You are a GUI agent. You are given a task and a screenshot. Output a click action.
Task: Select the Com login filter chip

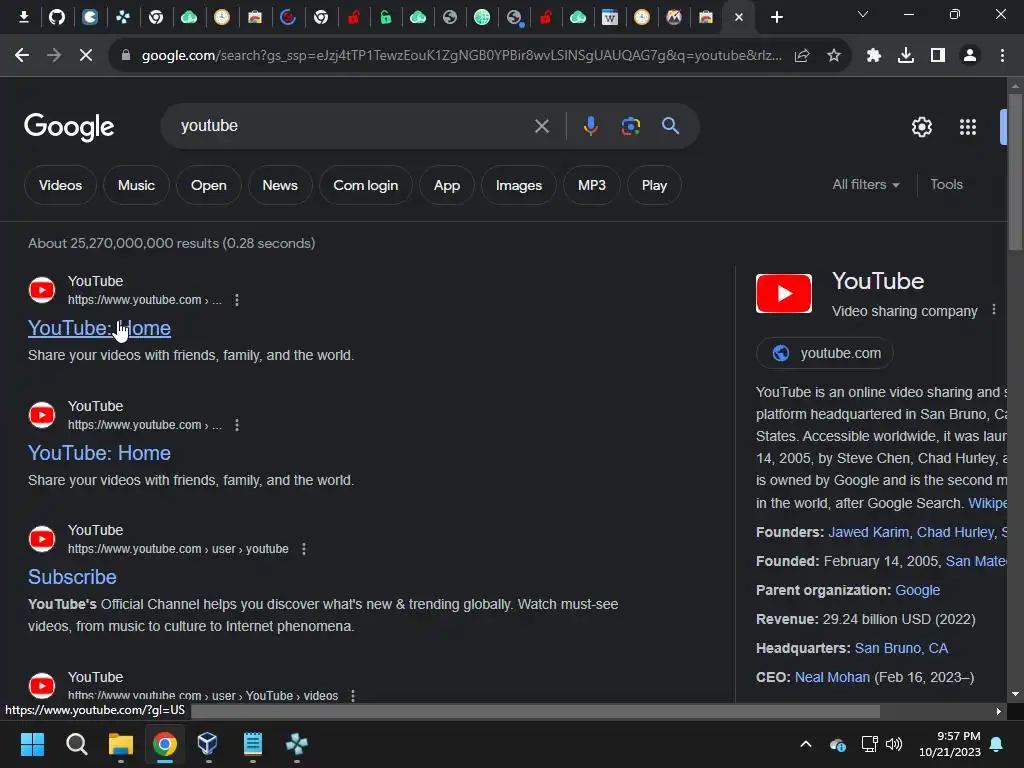[x=366, y=185]
